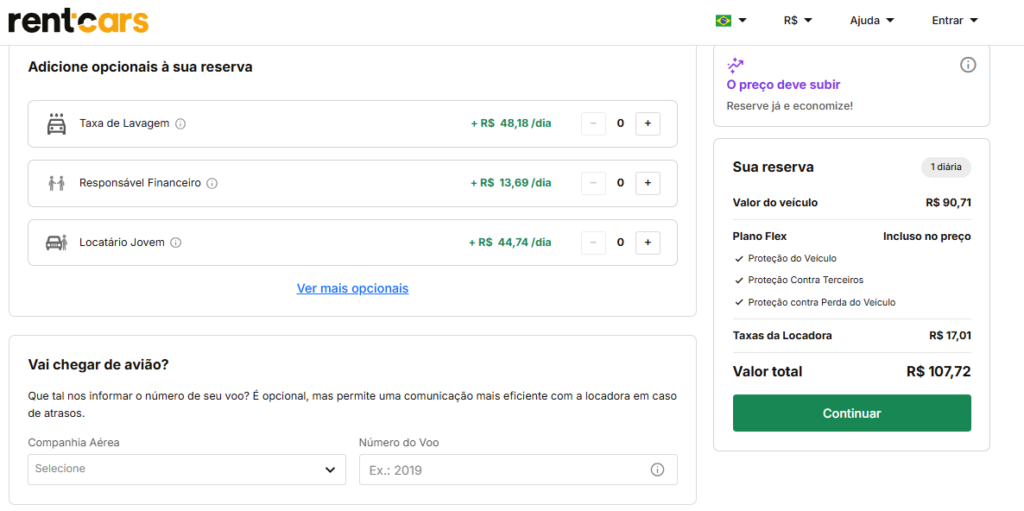The width and height of the screenshot is (1024, 511).
Task: Increase Locatário Jovem quantity
Action: (648, 242)
